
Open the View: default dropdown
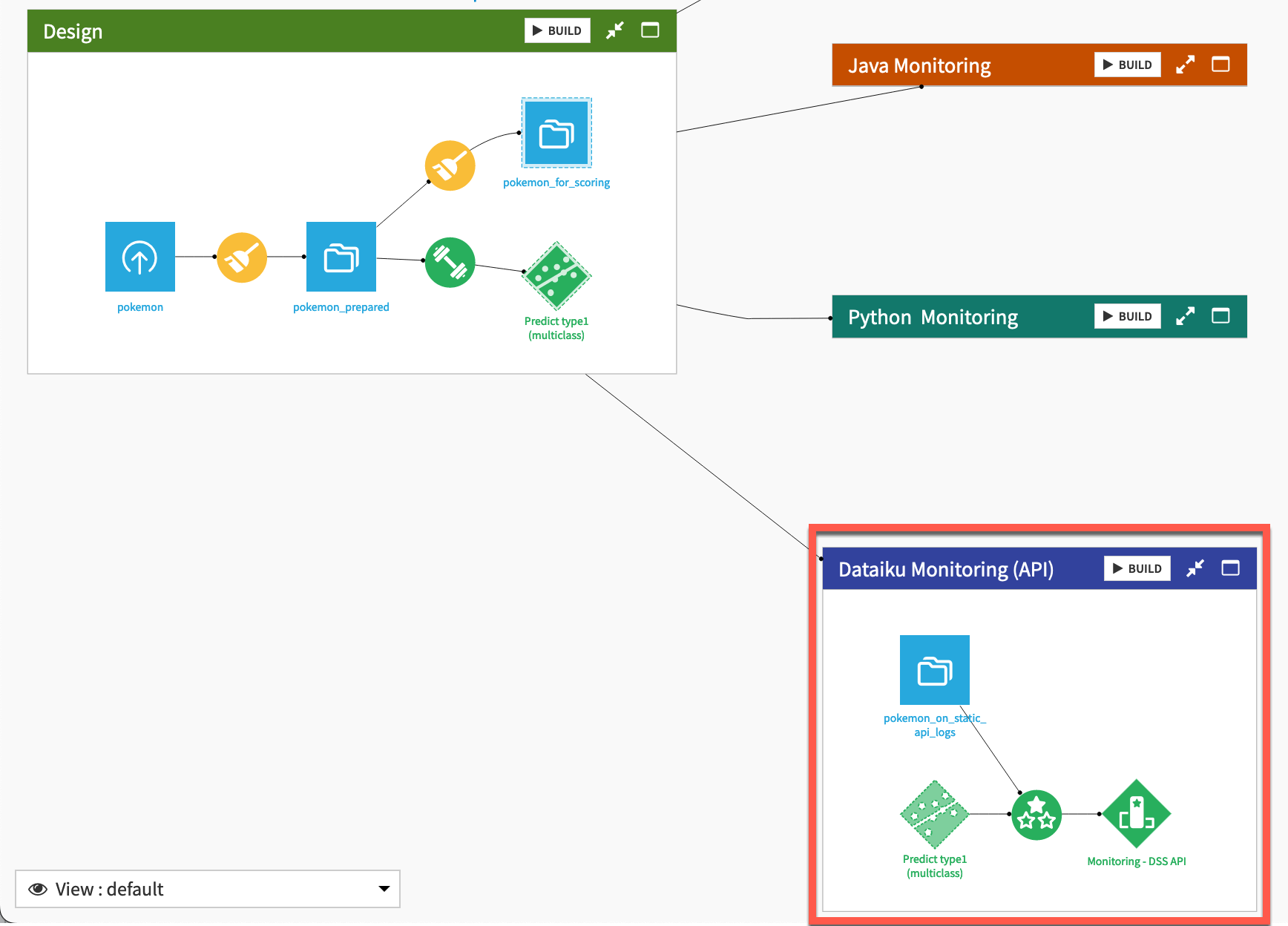point(384,889)
